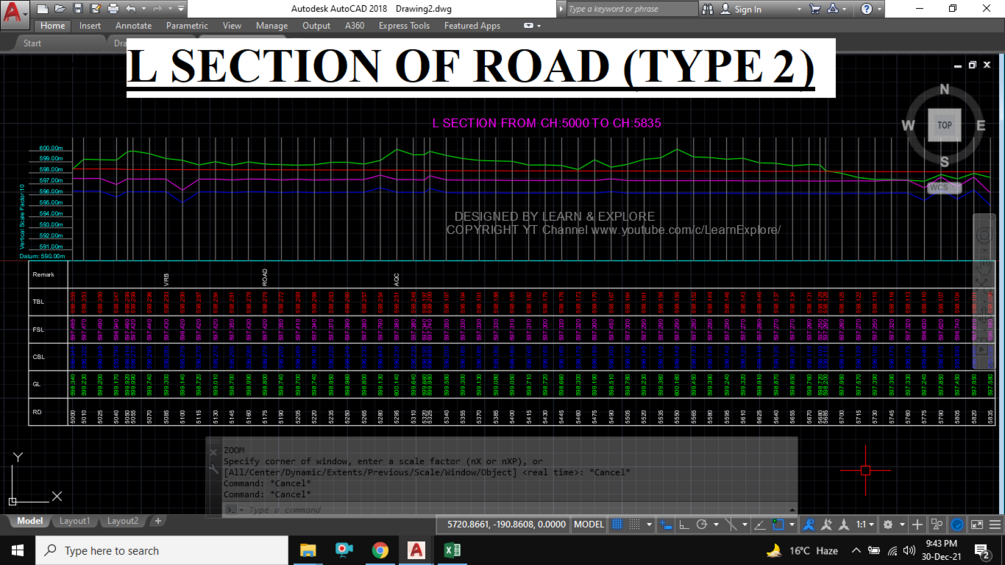Toggle 2D object snap in status bar

777,524
